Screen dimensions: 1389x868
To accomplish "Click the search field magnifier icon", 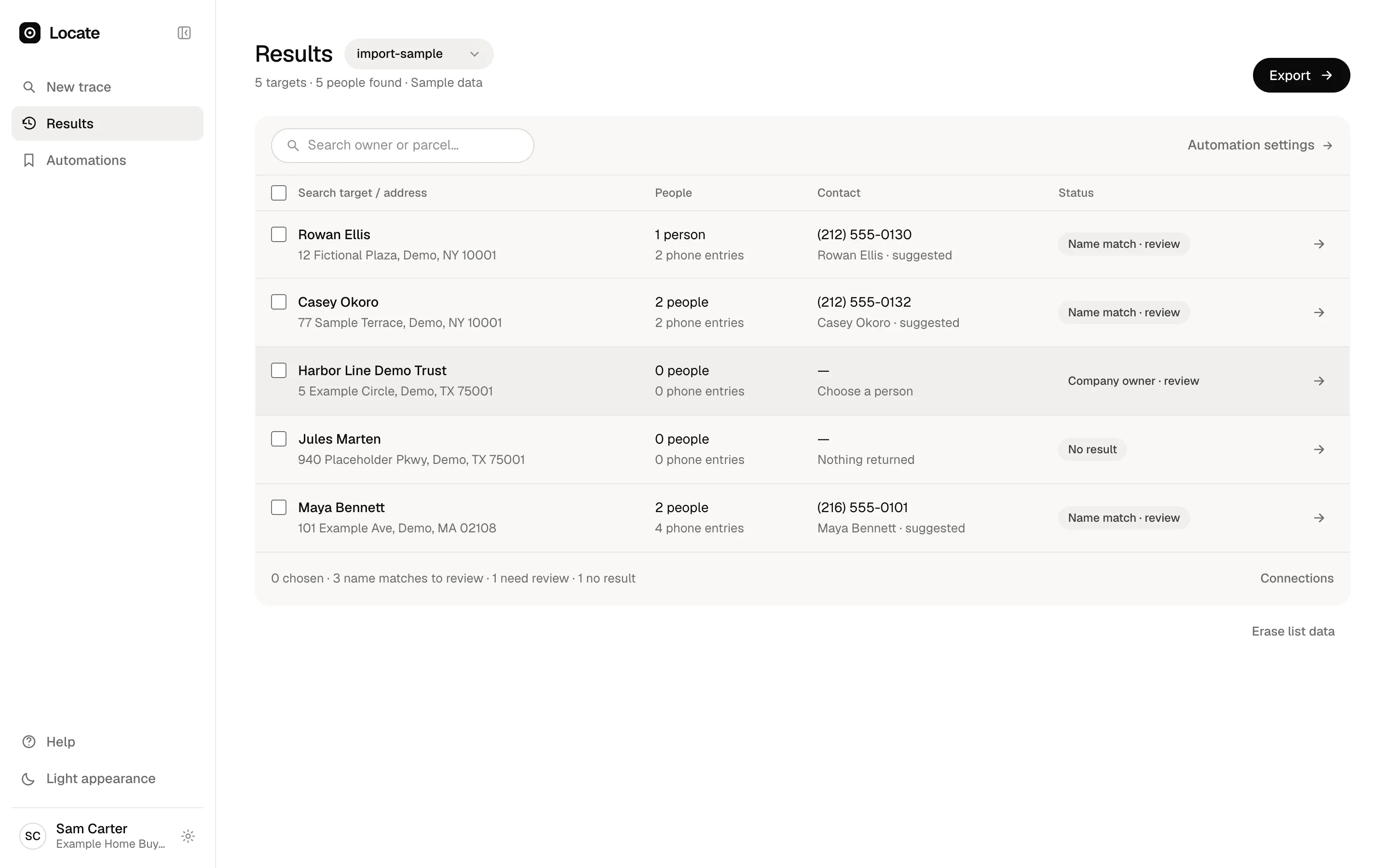I will (x=293, y=145).
